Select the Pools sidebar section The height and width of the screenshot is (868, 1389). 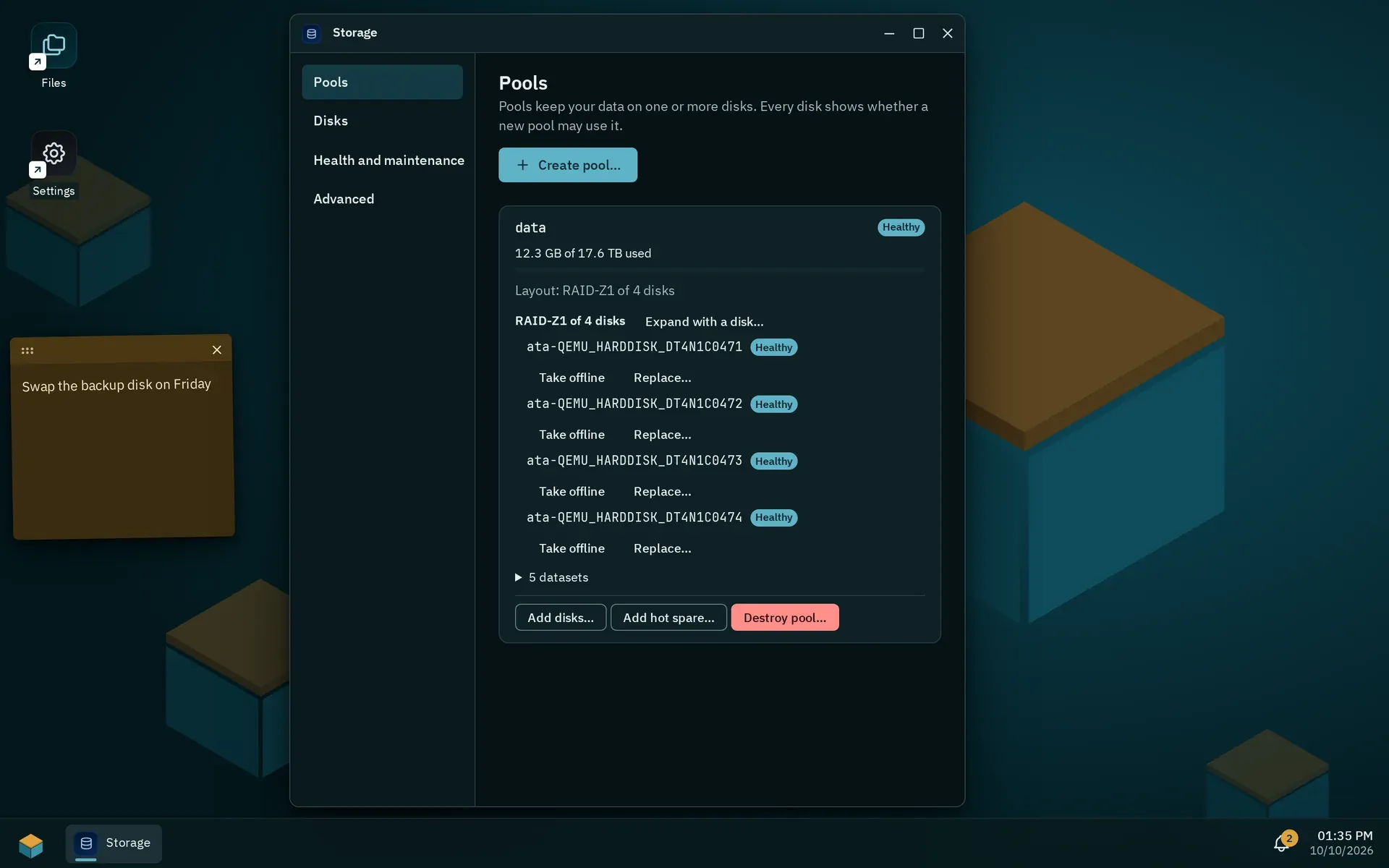(382, 82)
